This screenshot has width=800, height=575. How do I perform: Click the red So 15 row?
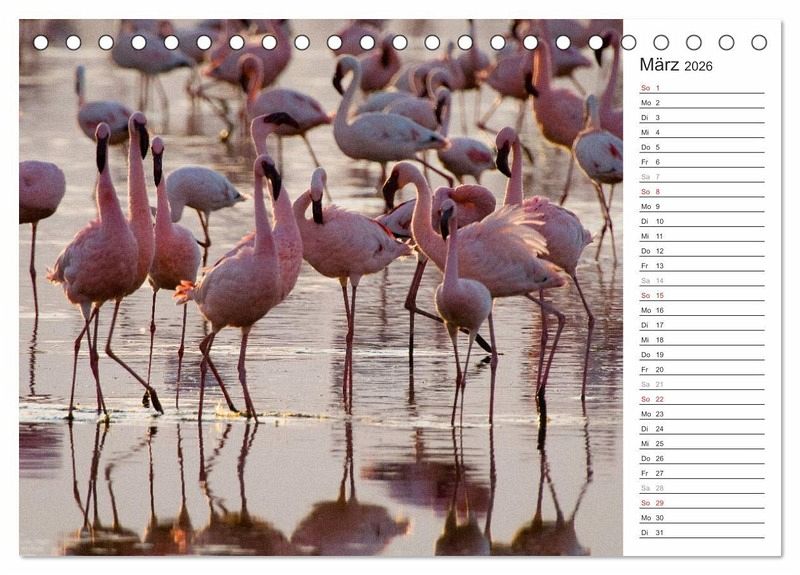701,295
